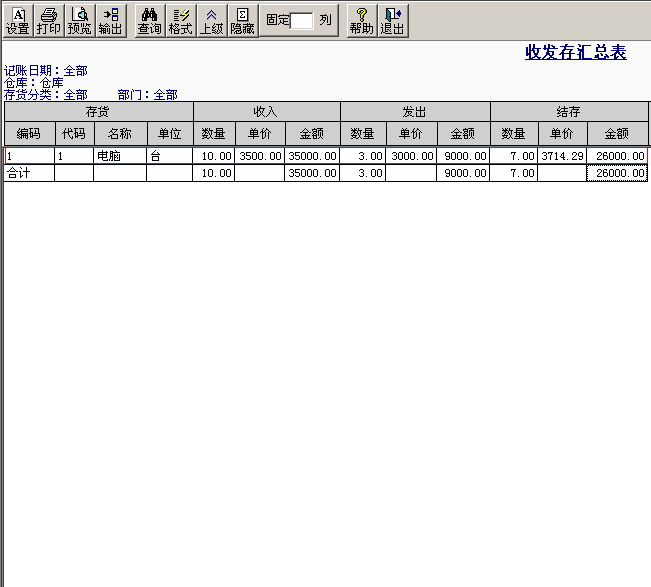Open the 收发存汇总表 title link
This screenshot has width=651, height=587.
click(x=575, y=52)
